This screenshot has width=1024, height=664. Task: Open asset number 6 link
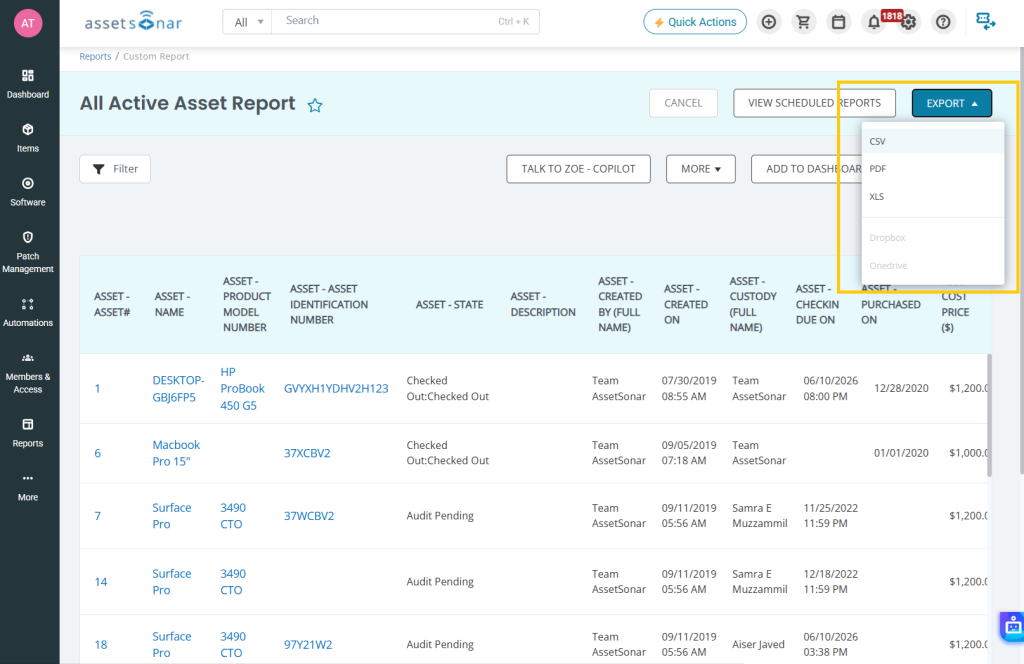[x=97, y=453]
